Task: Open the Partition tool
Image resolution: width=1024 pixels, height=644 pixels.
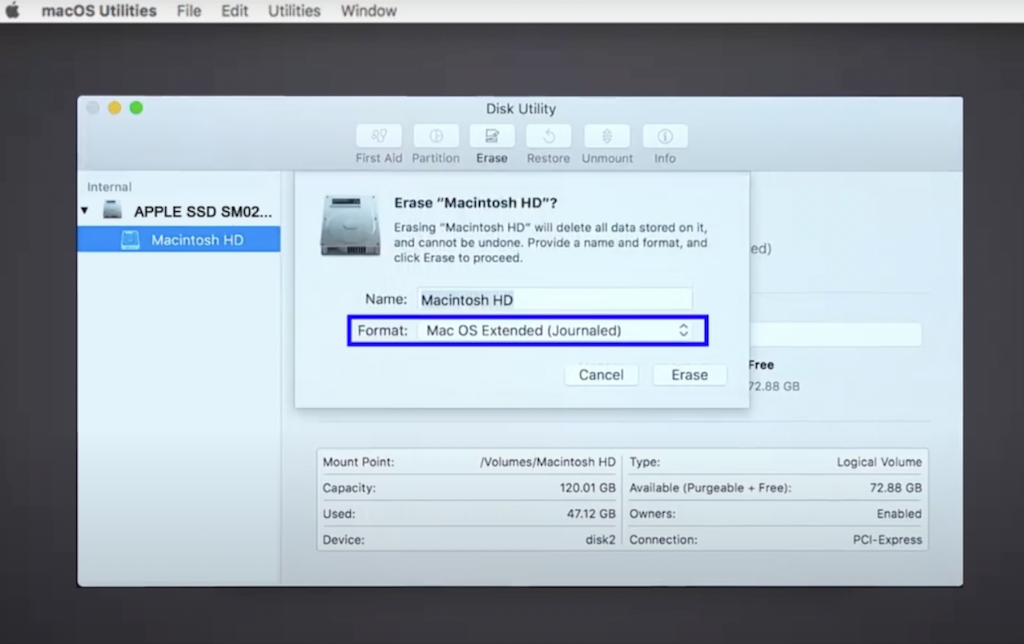Action: pyautogui.click(x=436, y=136)
